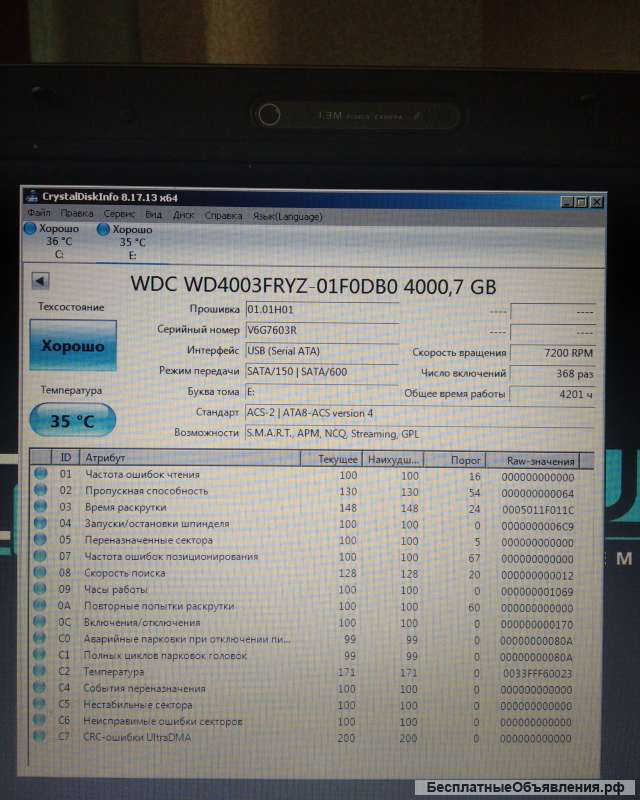Click status icon for C2 Температура
Viewport: 640px width, 800px height.
39,670
